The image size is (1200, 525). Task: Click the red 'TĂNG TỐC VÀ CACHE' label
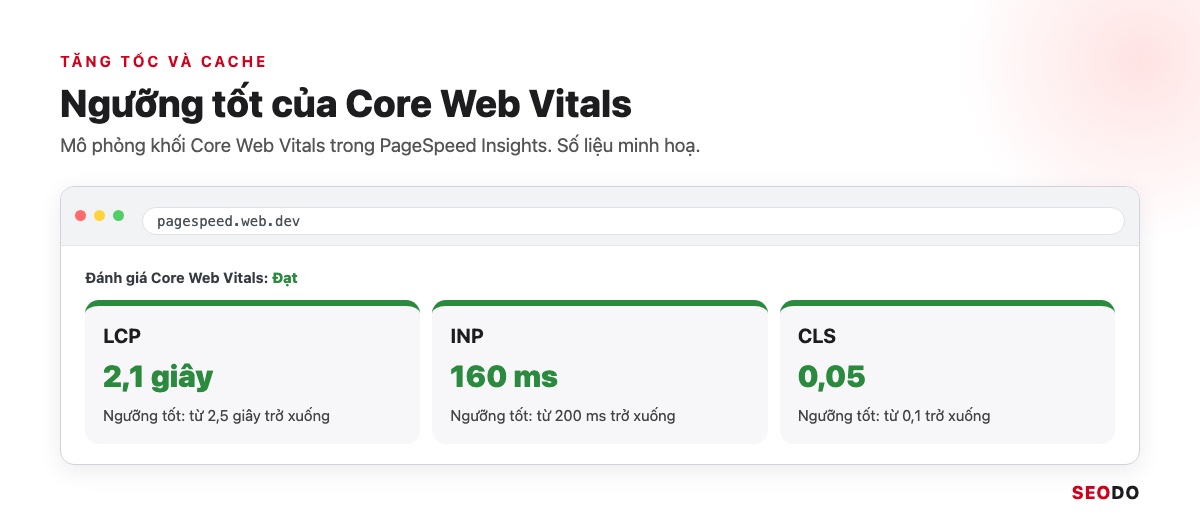click(163, 61)
